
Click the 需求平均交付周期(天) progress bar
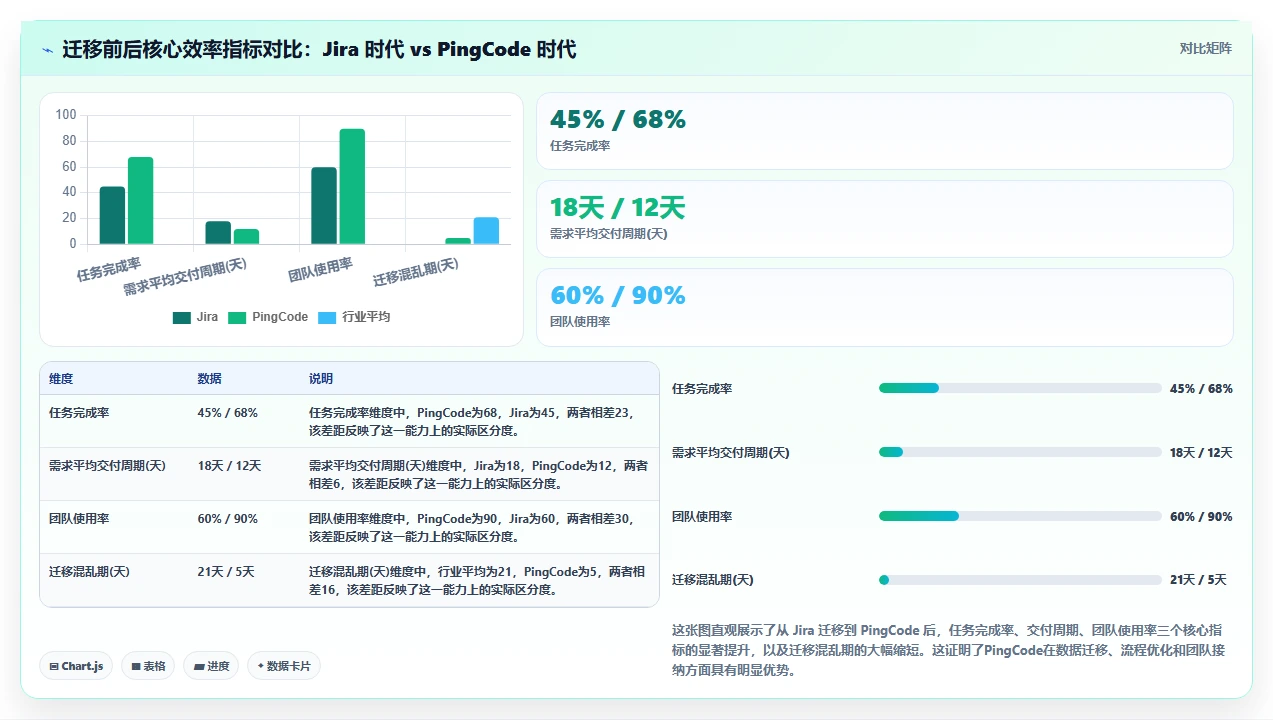click(1020, 452)
